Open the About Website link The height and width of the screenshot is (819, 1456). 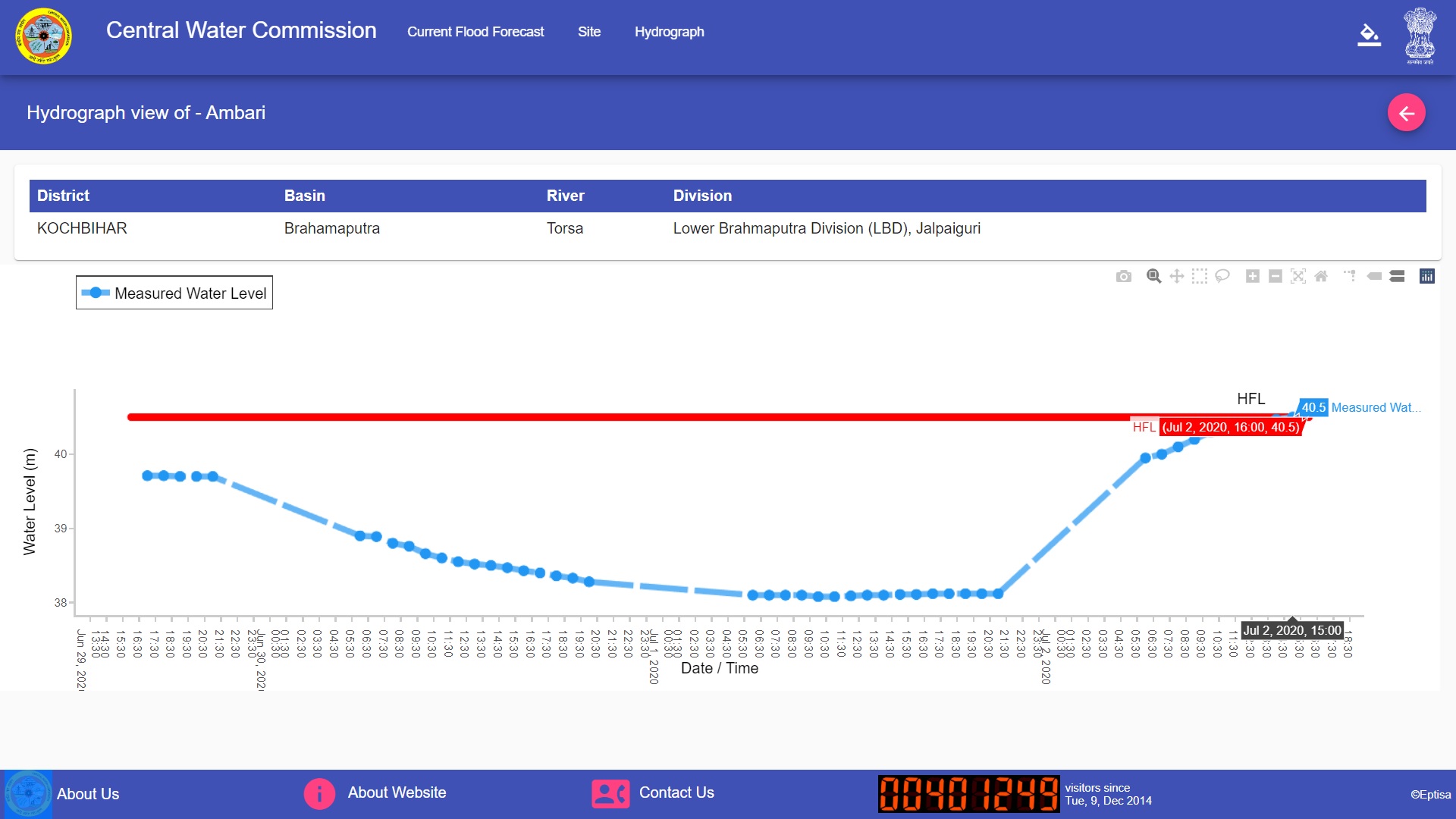coord(397,792)
